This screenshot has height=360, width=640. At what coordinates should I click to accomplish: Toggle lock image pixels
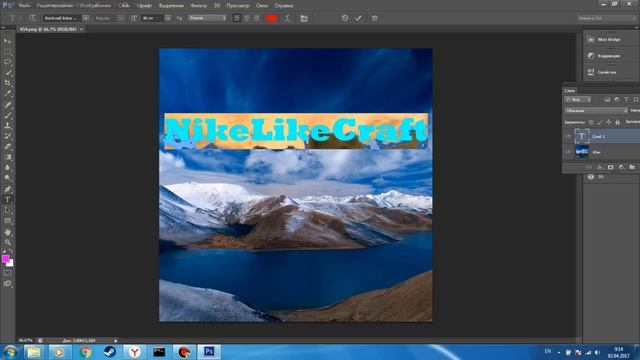tap(600, 122)
